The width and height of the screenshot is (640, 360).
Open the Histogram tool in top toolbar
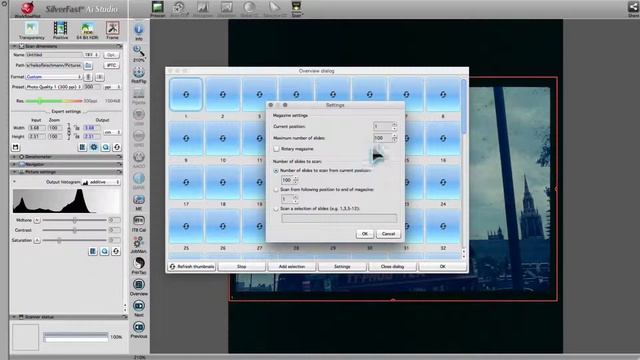point(203,8)
